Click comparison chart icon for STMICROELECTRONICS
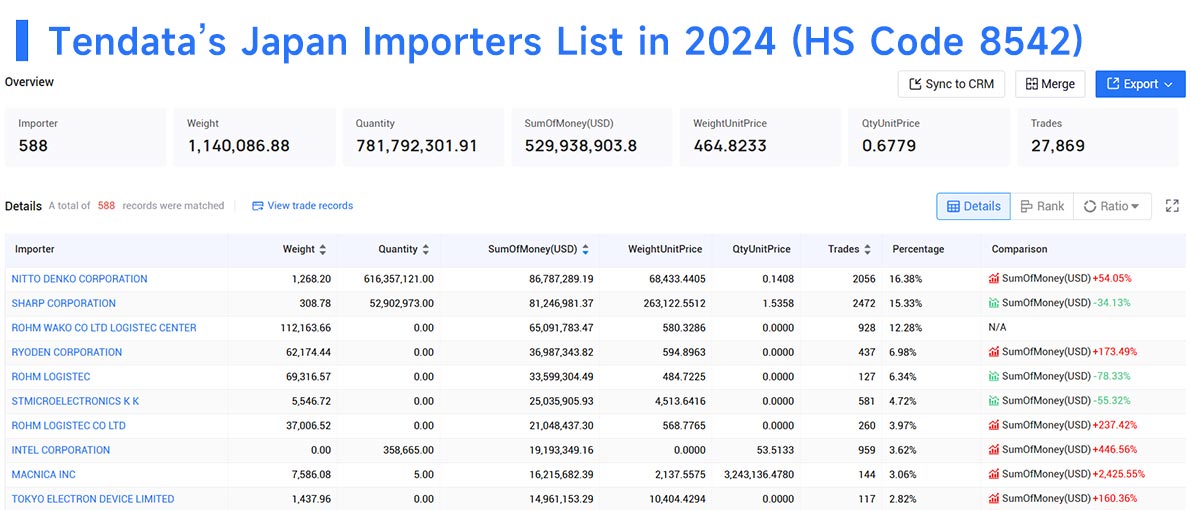The height and width of the screenshot is (510, 1190). click(x=993, y=401)
